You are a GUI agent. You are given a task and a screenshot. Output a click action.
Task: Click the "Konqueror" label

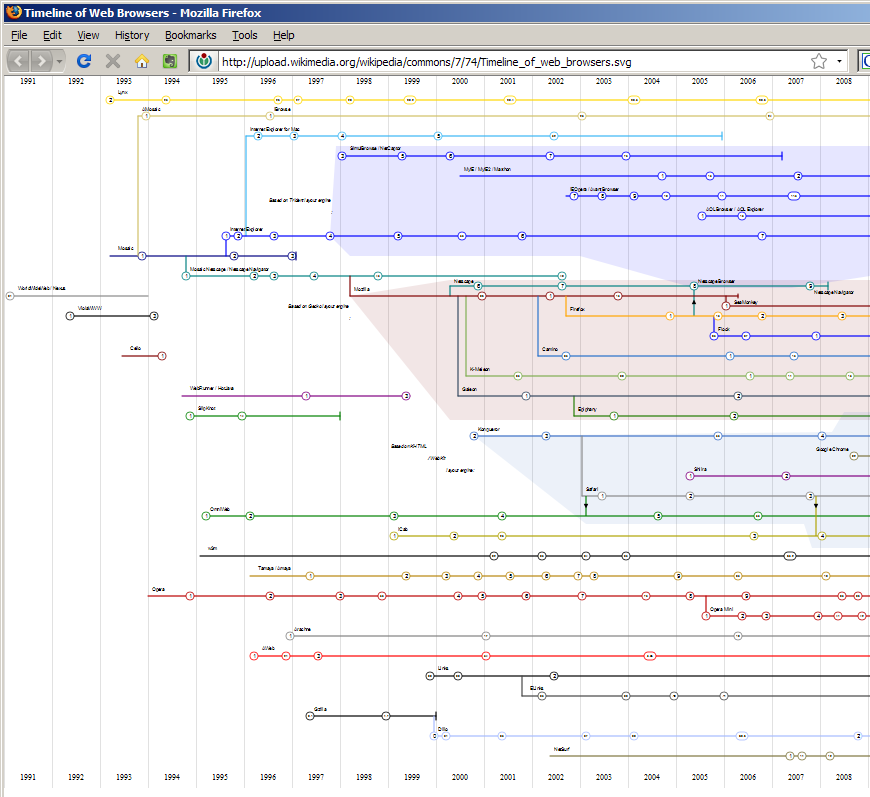488,428
